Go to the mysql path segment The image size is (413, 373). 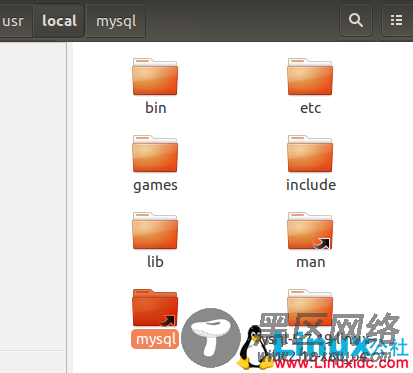point(116,21)
